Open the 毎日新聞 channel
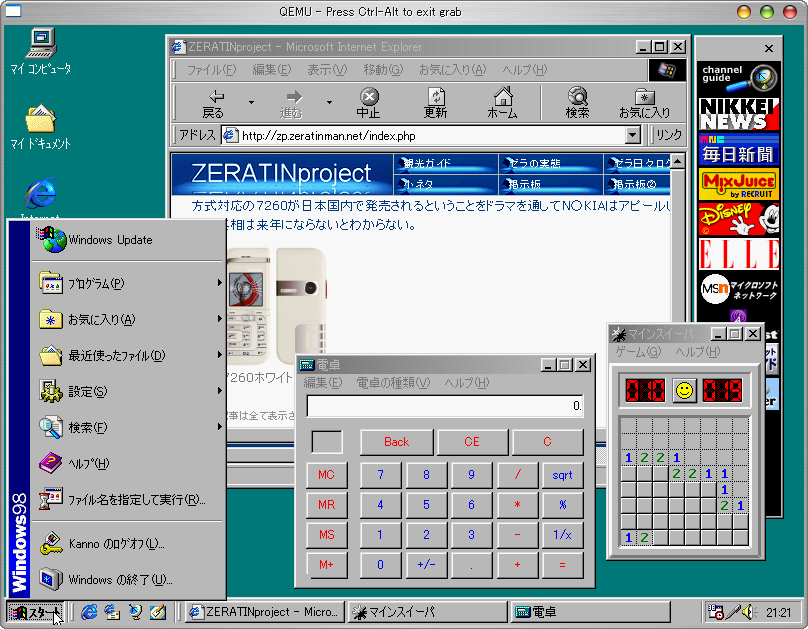Screen dimensions: 808x629 tap(739, 149)
